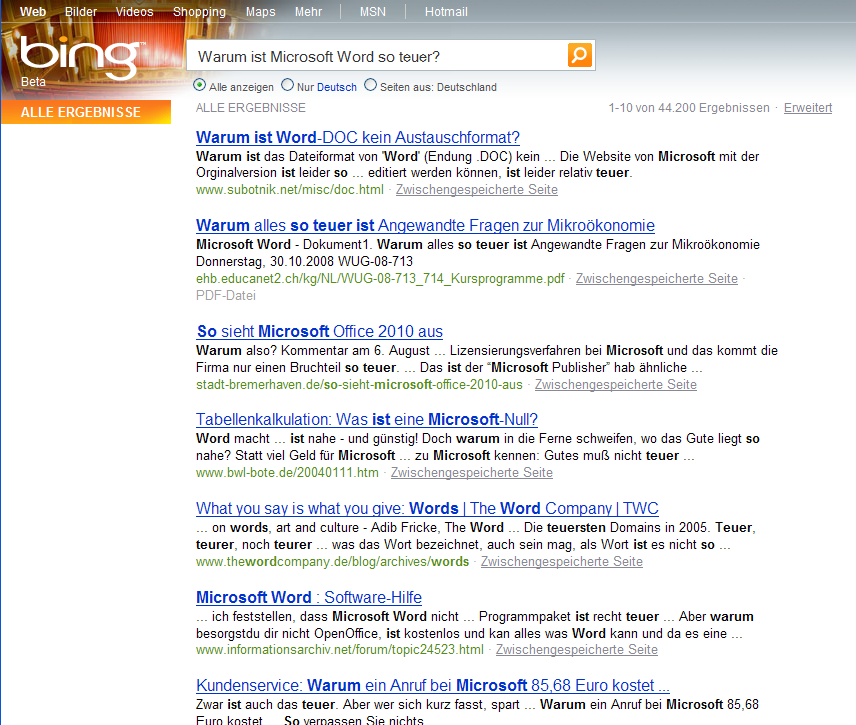Viewport: 856px width, 725px height.
Task: Click the orange search magnifier button
Action: [x=580, y=55]
